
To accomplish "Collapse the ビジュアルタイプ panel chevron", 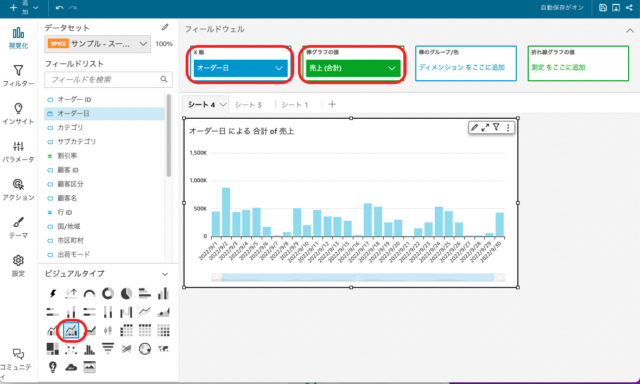I will [165, 274].
